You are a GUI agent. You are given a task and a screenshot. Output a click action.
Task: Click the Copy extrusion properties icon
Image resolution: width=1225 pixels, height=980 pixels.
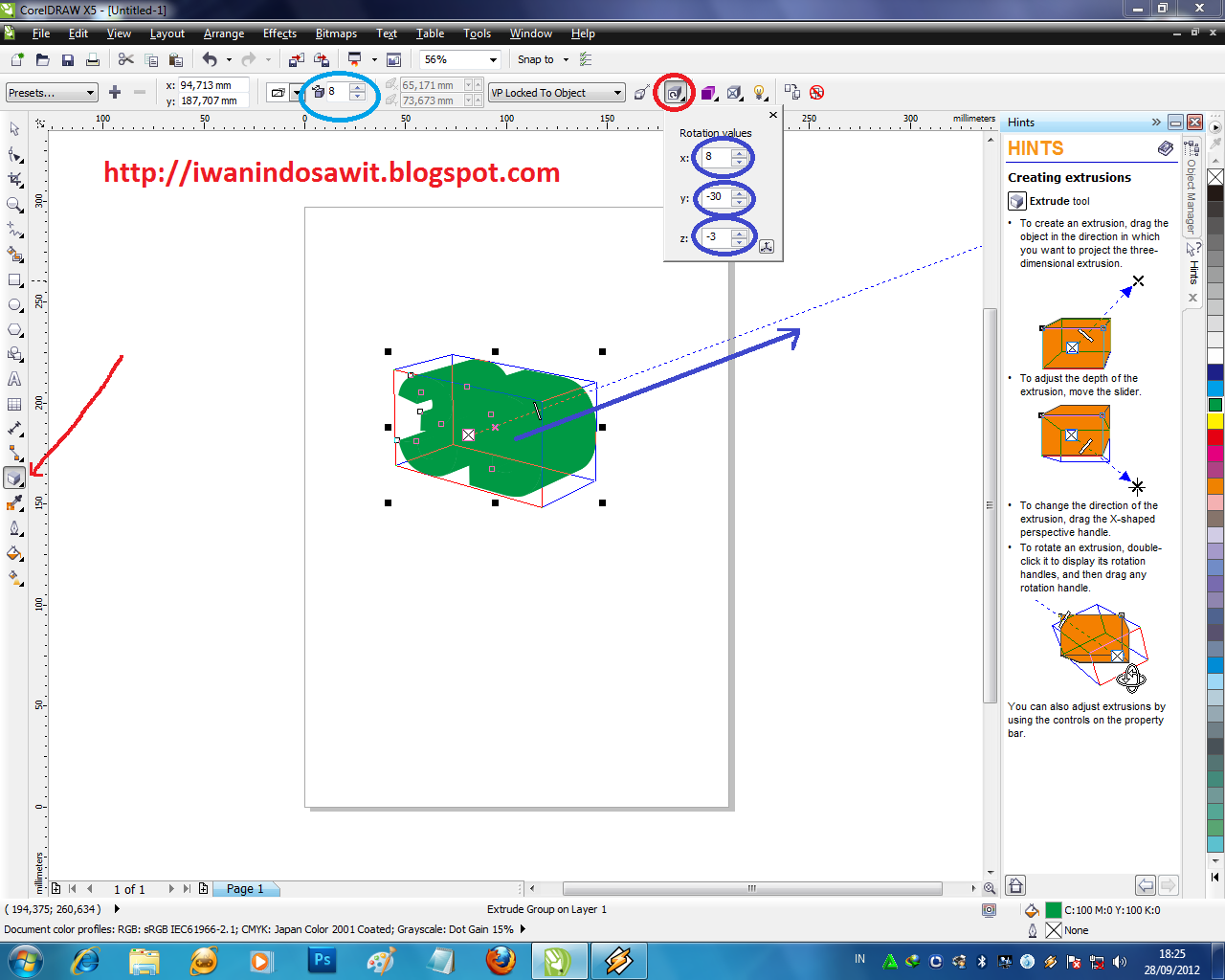[x=792, y=92]
